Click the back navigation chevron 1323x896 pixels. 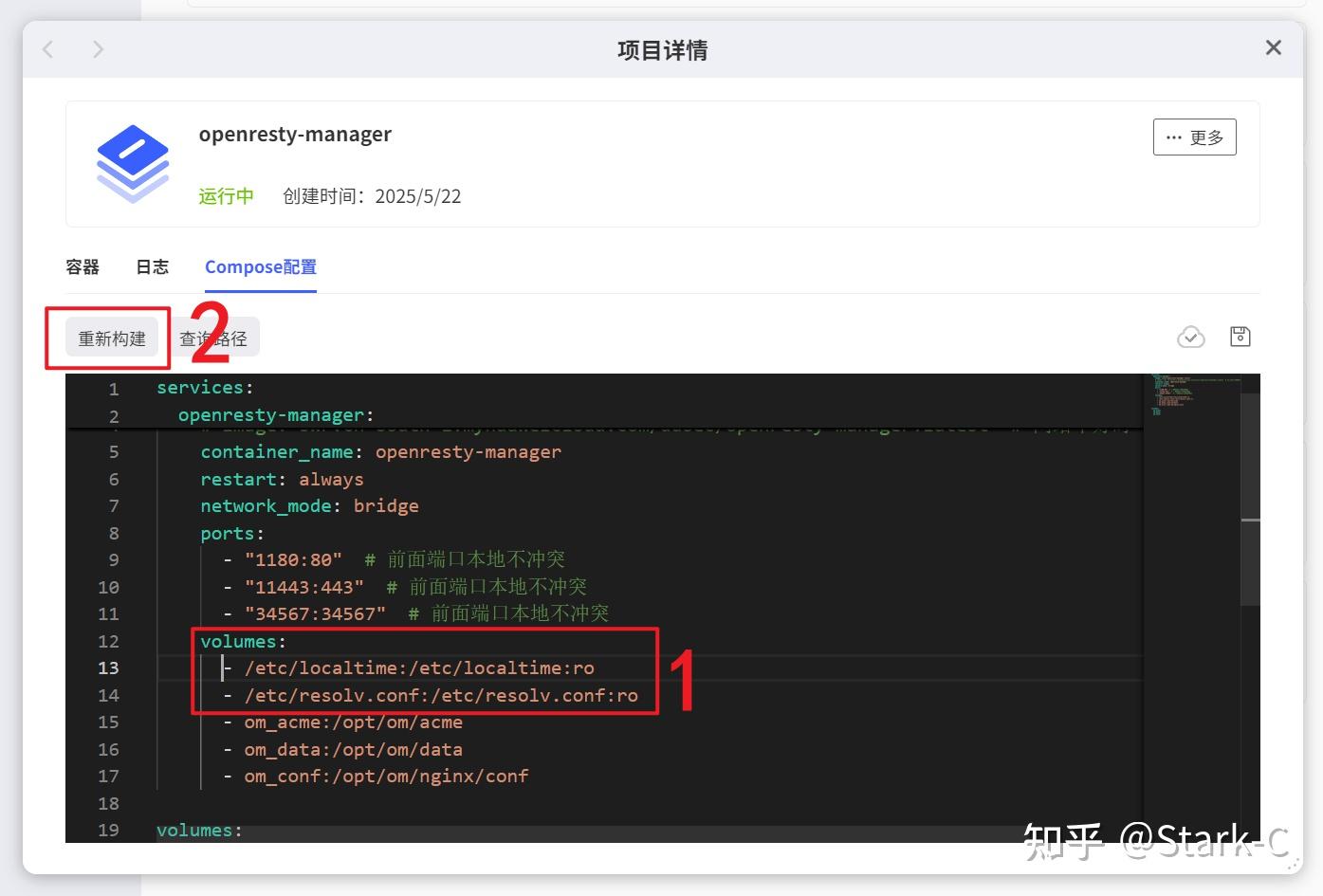click(x=47, y=48)
